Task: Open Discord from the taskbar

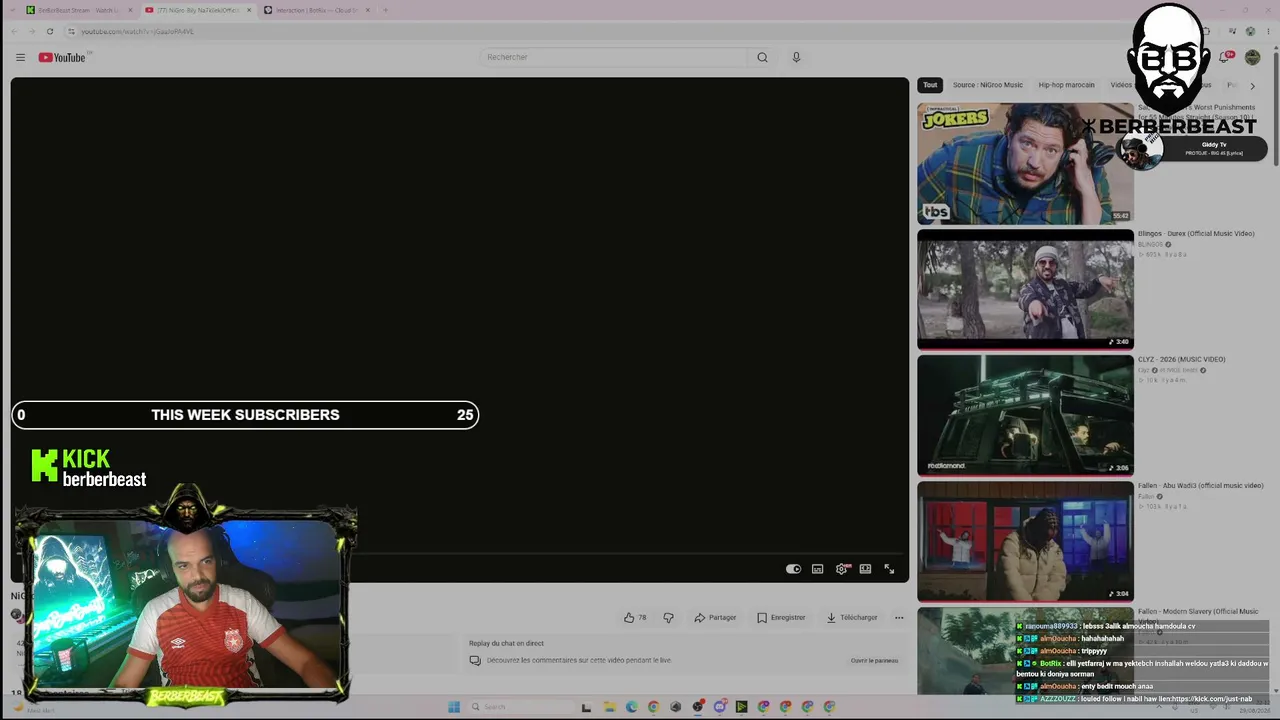Action: coord(720,707)
